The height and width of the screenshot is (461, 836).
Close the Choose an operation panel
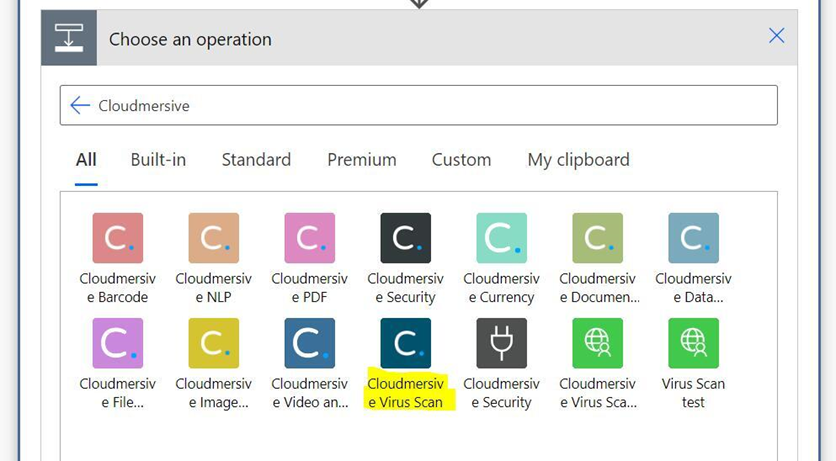coord(776,36)
